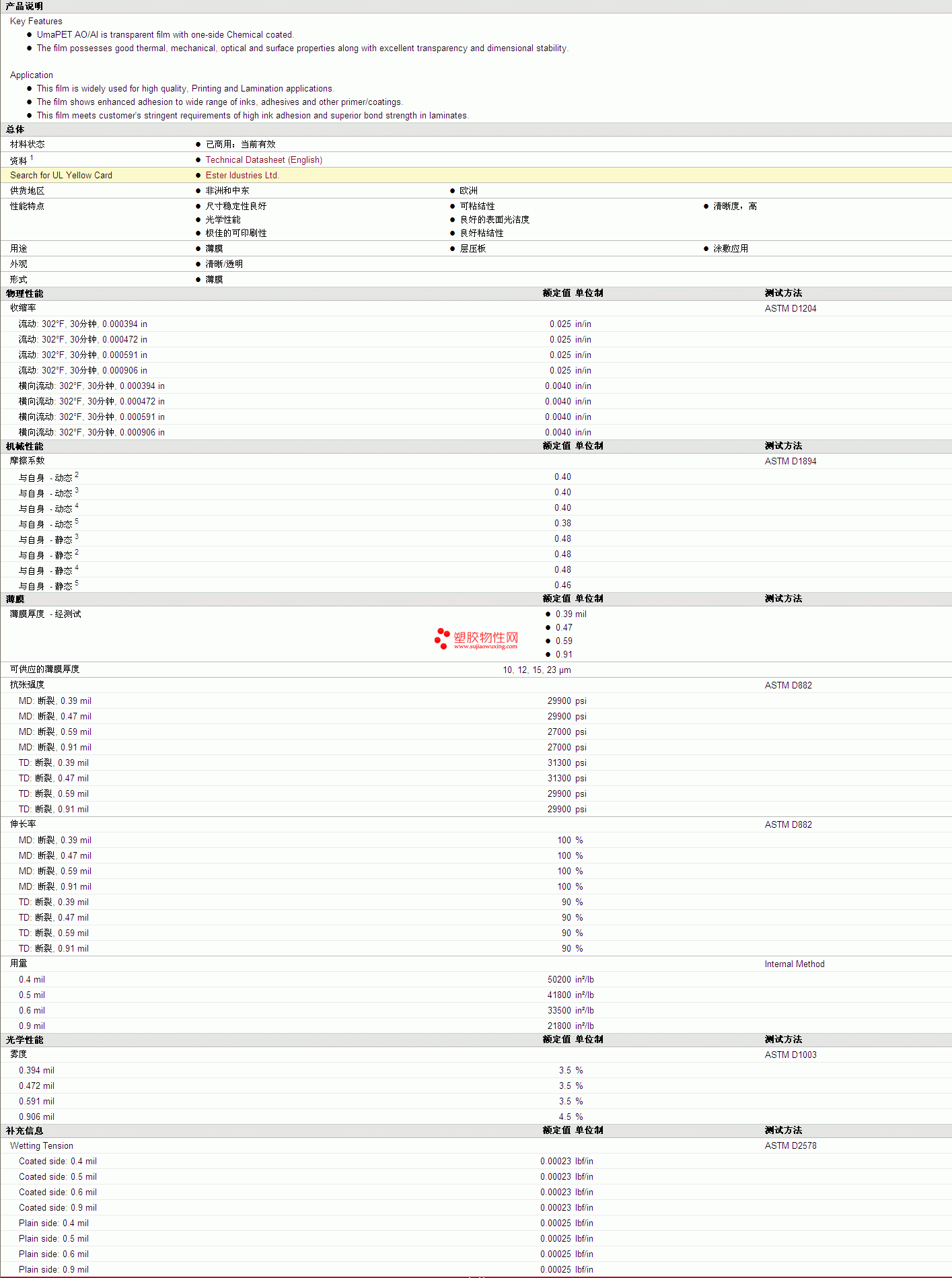
Task: Click the red watermark logo icon
Action: (x=442, y=639)
